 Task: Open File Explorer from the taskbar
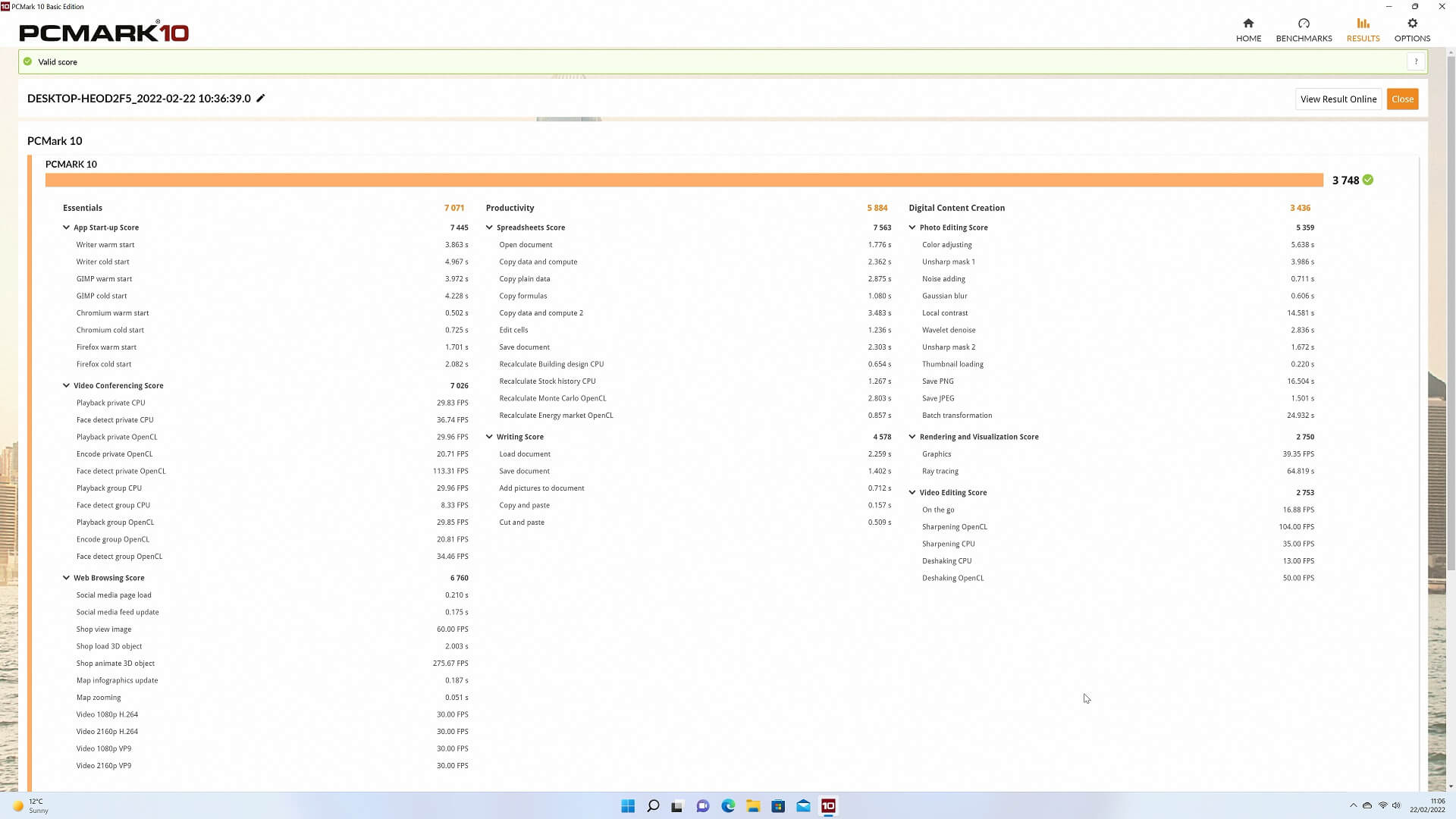753,805
